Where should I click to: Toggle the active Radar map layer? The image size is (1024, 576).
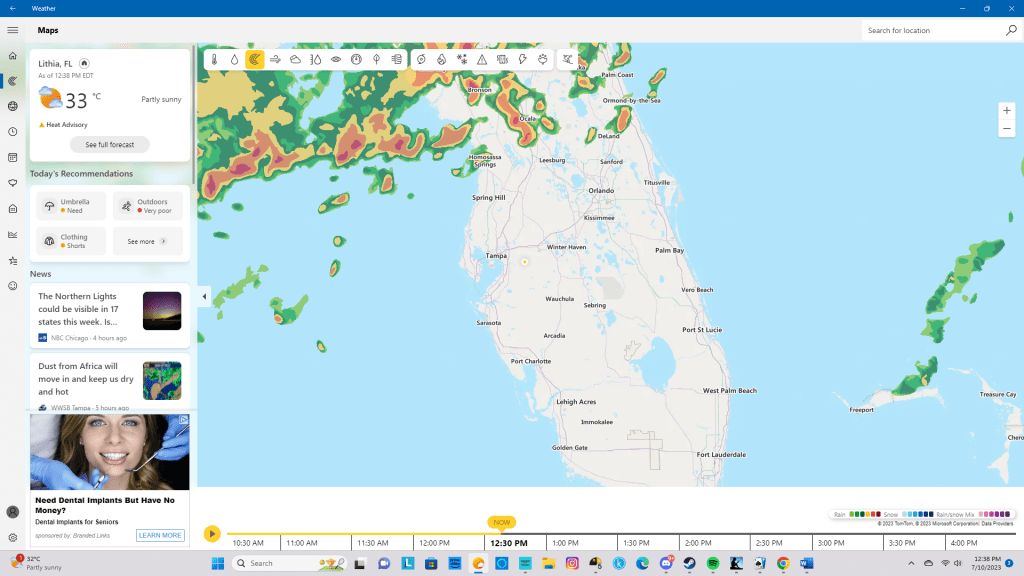tap(255, 60)
